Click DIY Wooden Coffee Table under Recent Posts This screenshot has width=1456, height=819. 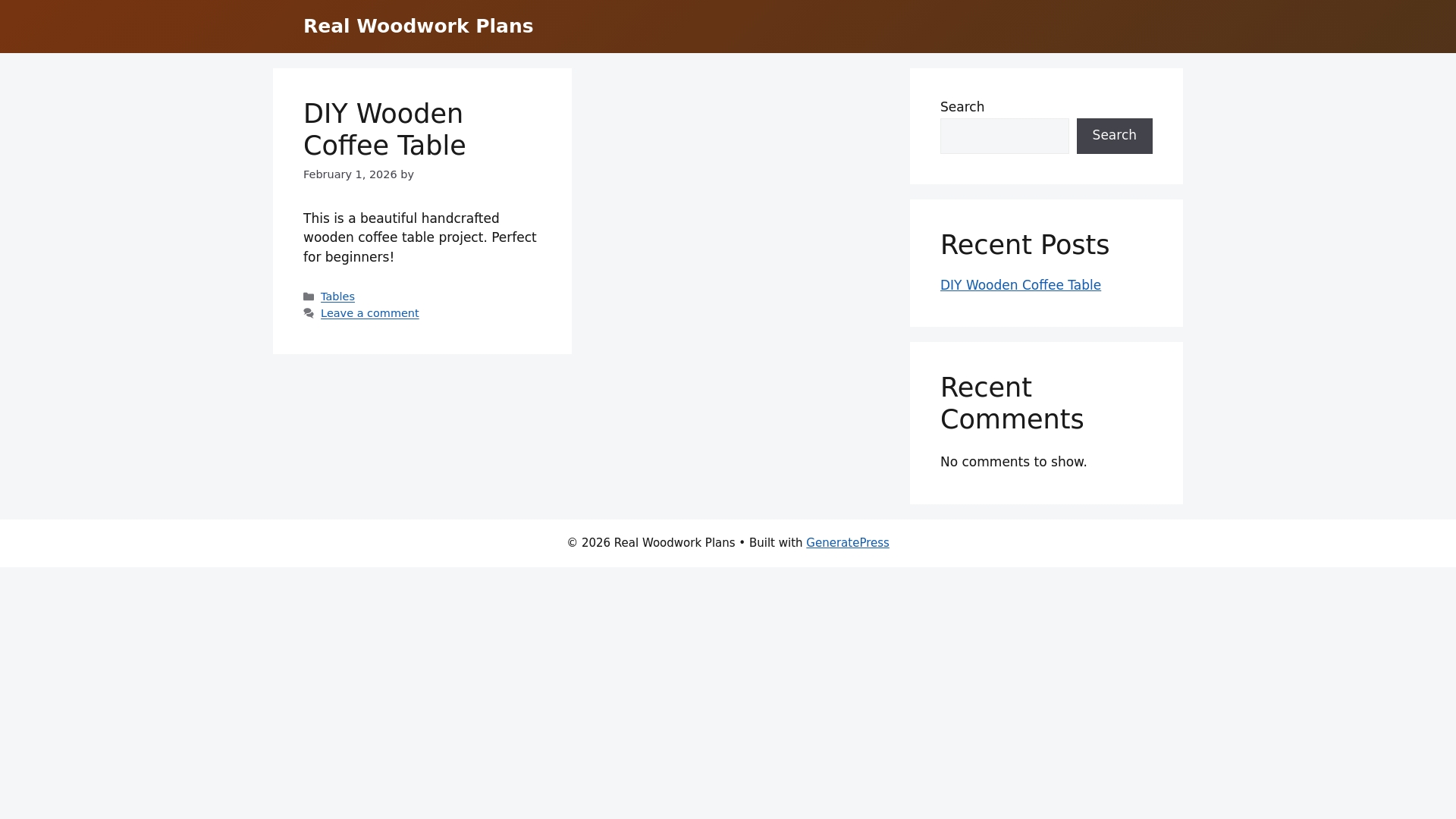click(x=1020, y=284)
